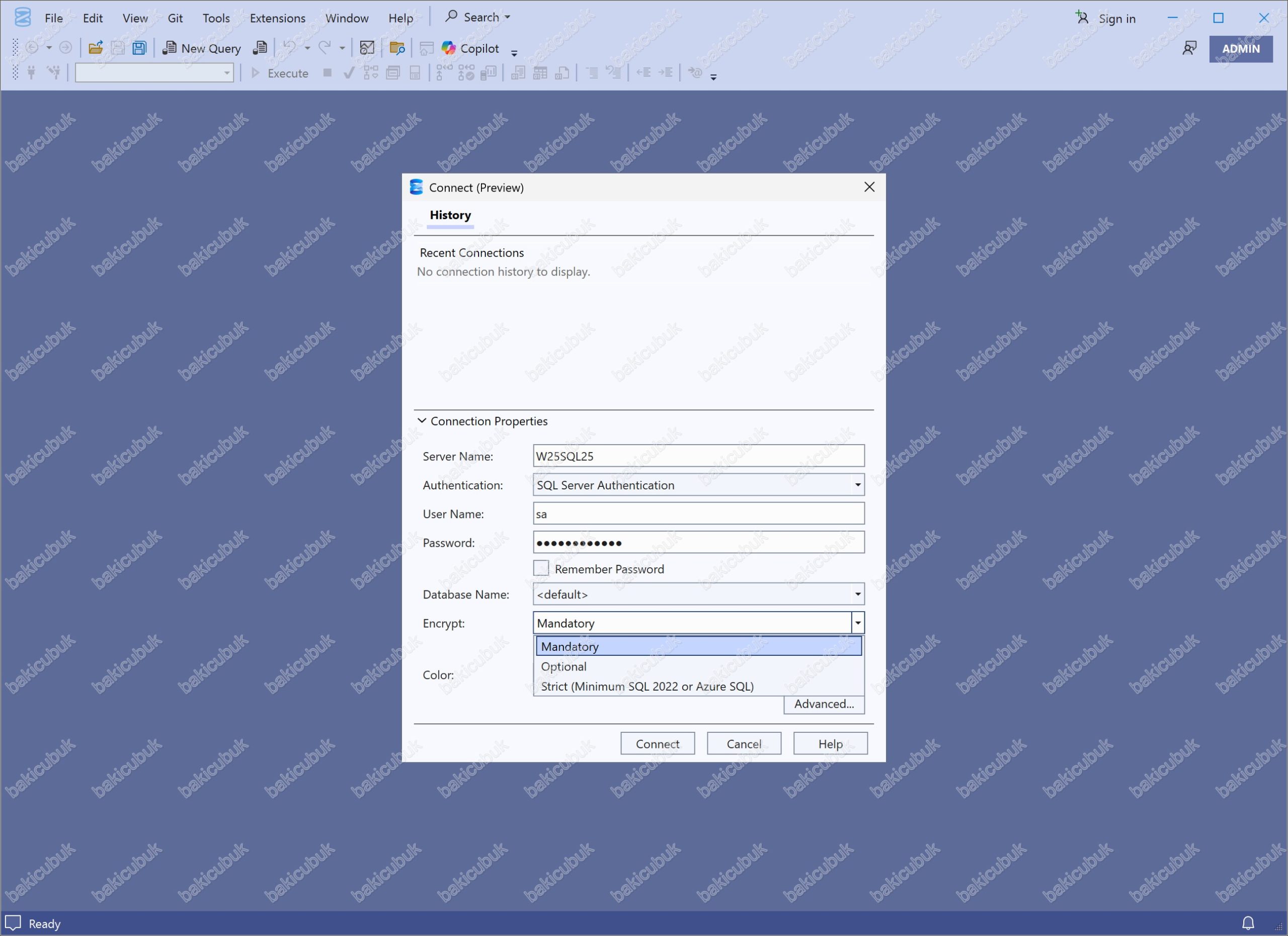Click the Redo arrow icon
Image resolution: width=1288 pixels, height=936 pixels.
click(325, 48)
